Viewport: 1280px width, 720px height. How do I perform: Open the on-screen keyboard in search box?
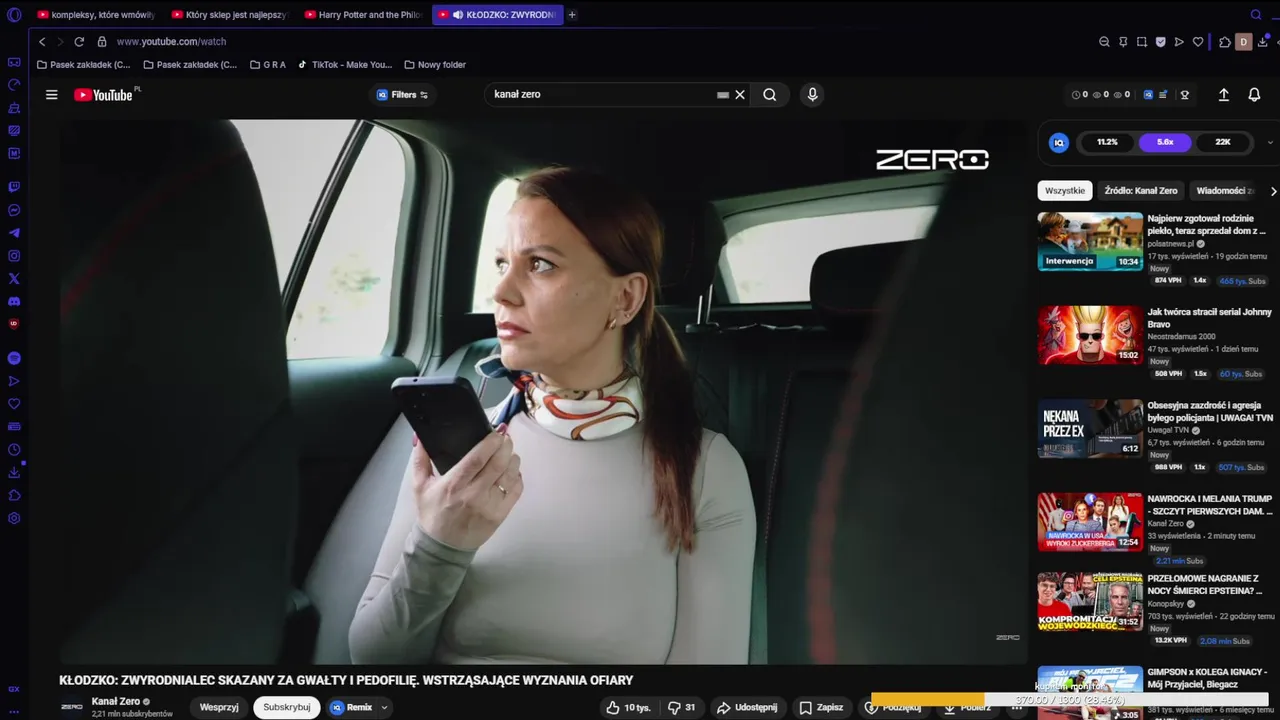[722, 95]
